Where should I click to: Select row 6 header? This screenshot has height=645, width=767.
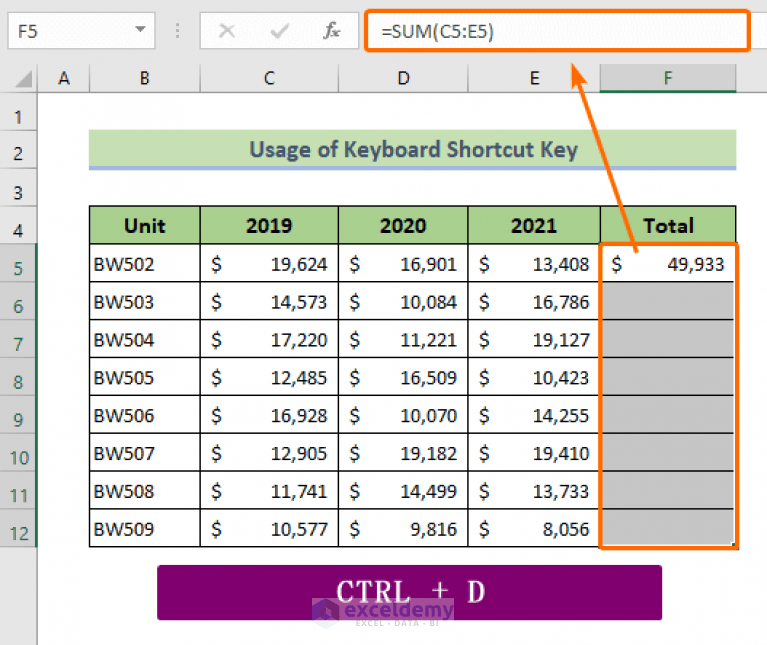(x=19, y=302)
